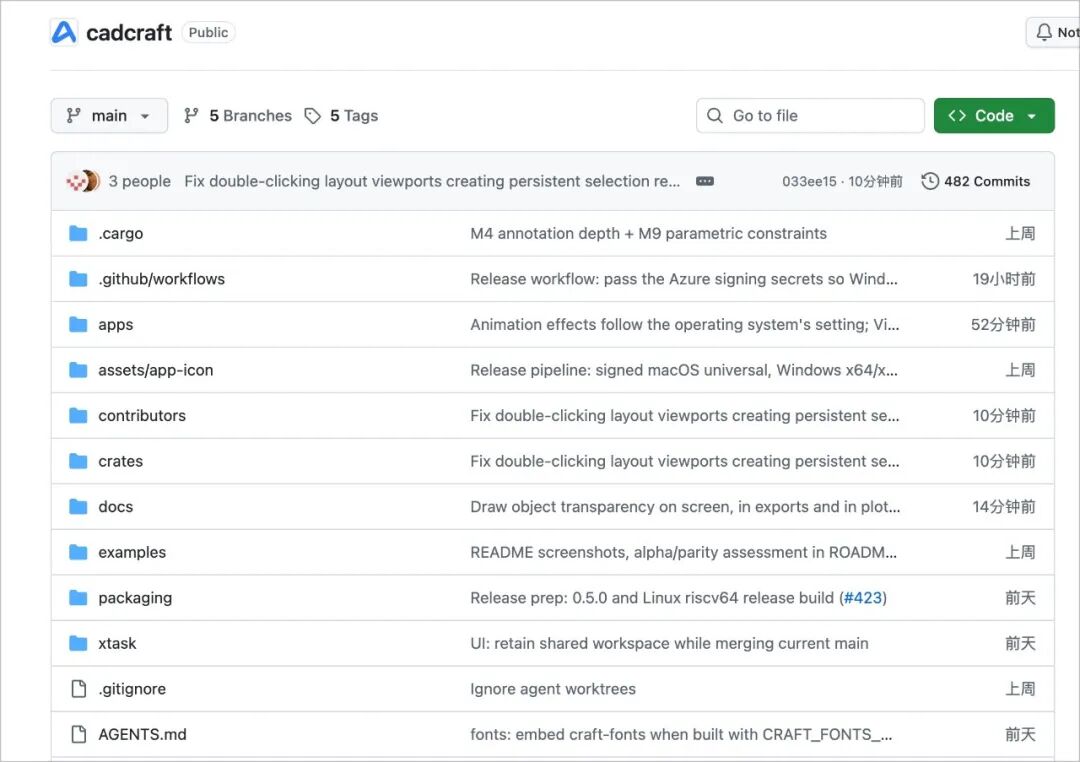
Task: Click the file icon for .gitignore
Action: coord(79,688)
